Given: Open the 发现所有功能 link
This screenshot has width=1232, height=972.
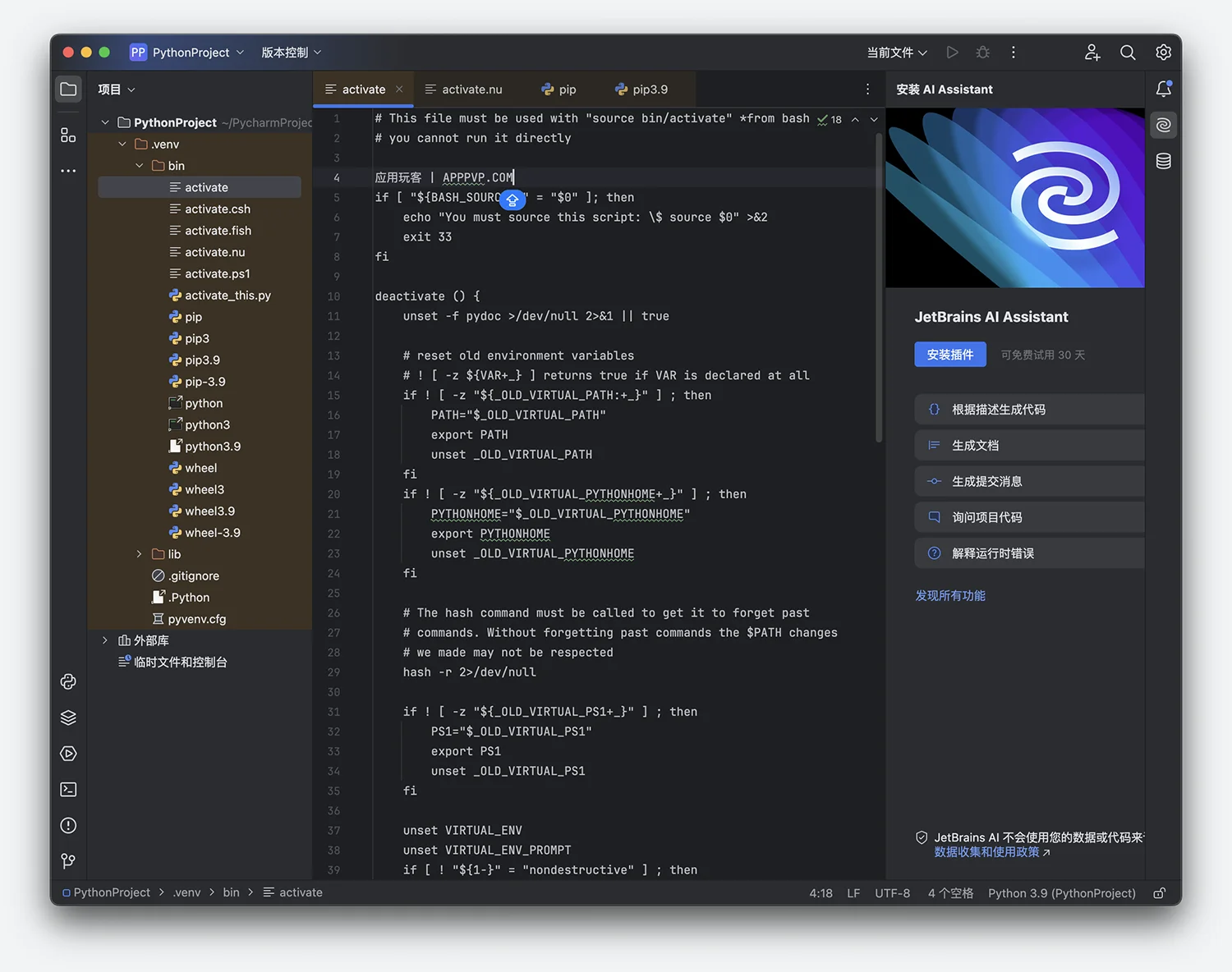Looking at the screenshot, I should (950, 595).
